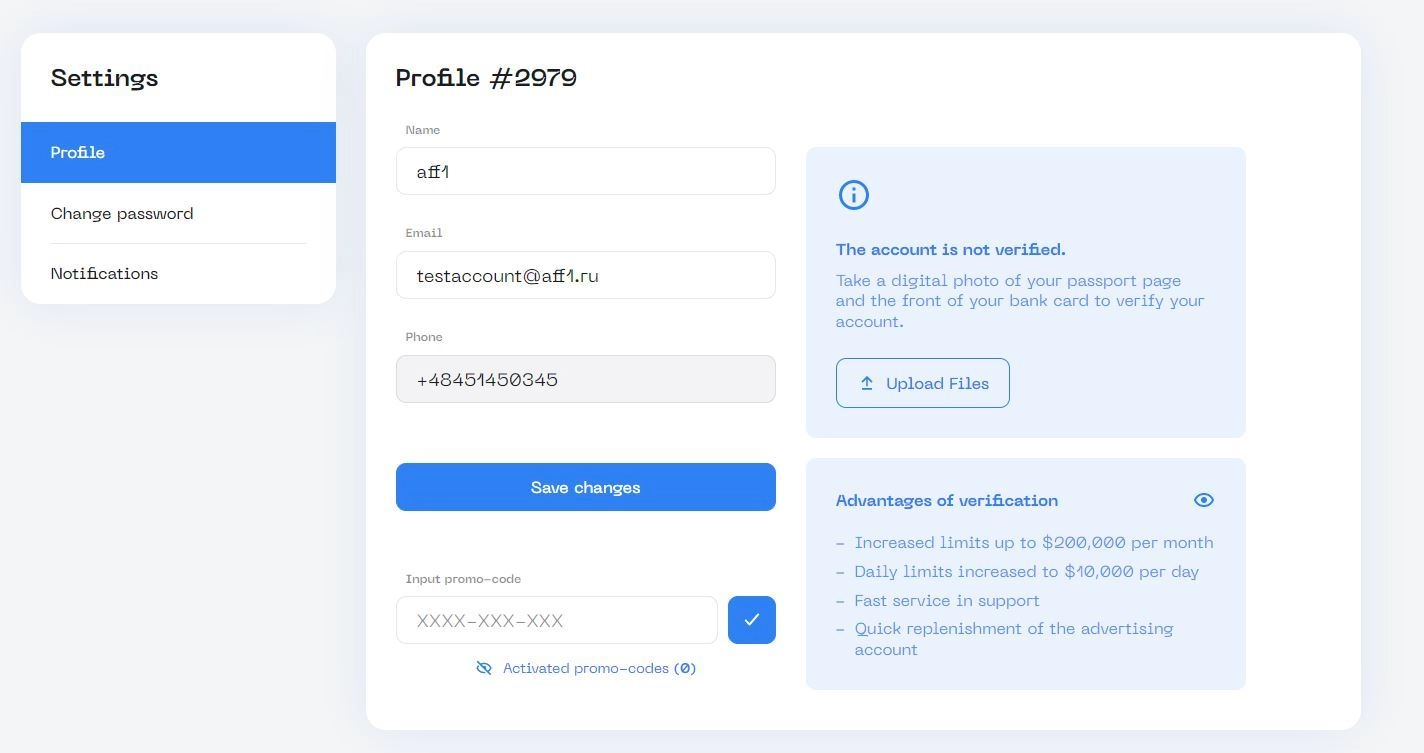Click 'The account is not verified.' text
Screen dimensions: 1424x753
[x=950, y=249]
